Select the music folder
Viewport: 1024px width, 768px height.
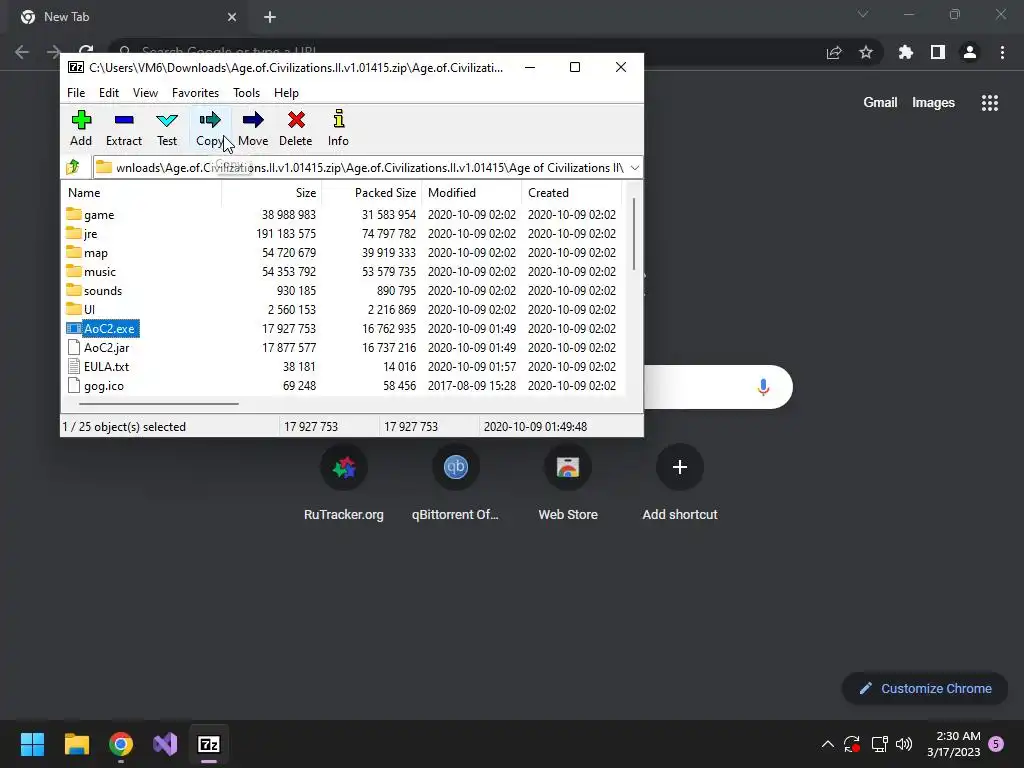pos(91,271)
